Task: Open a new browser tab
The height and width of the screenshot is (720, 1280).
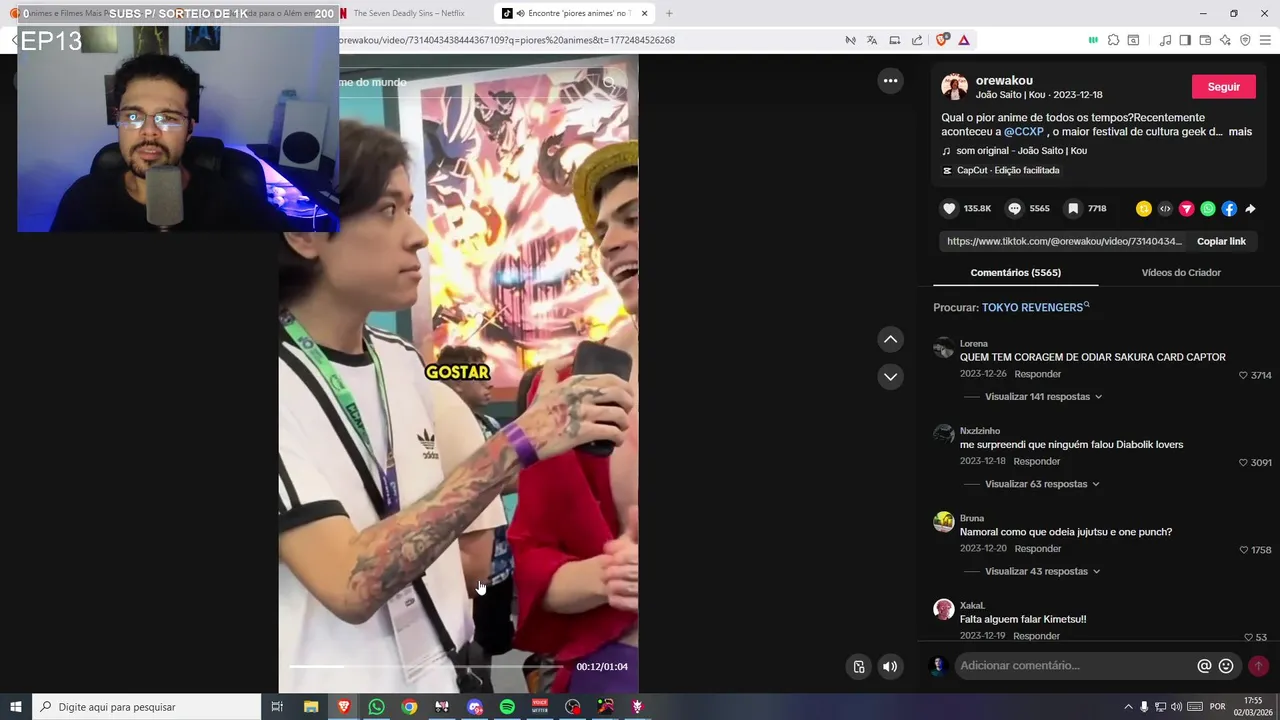Action: [669, 13]
